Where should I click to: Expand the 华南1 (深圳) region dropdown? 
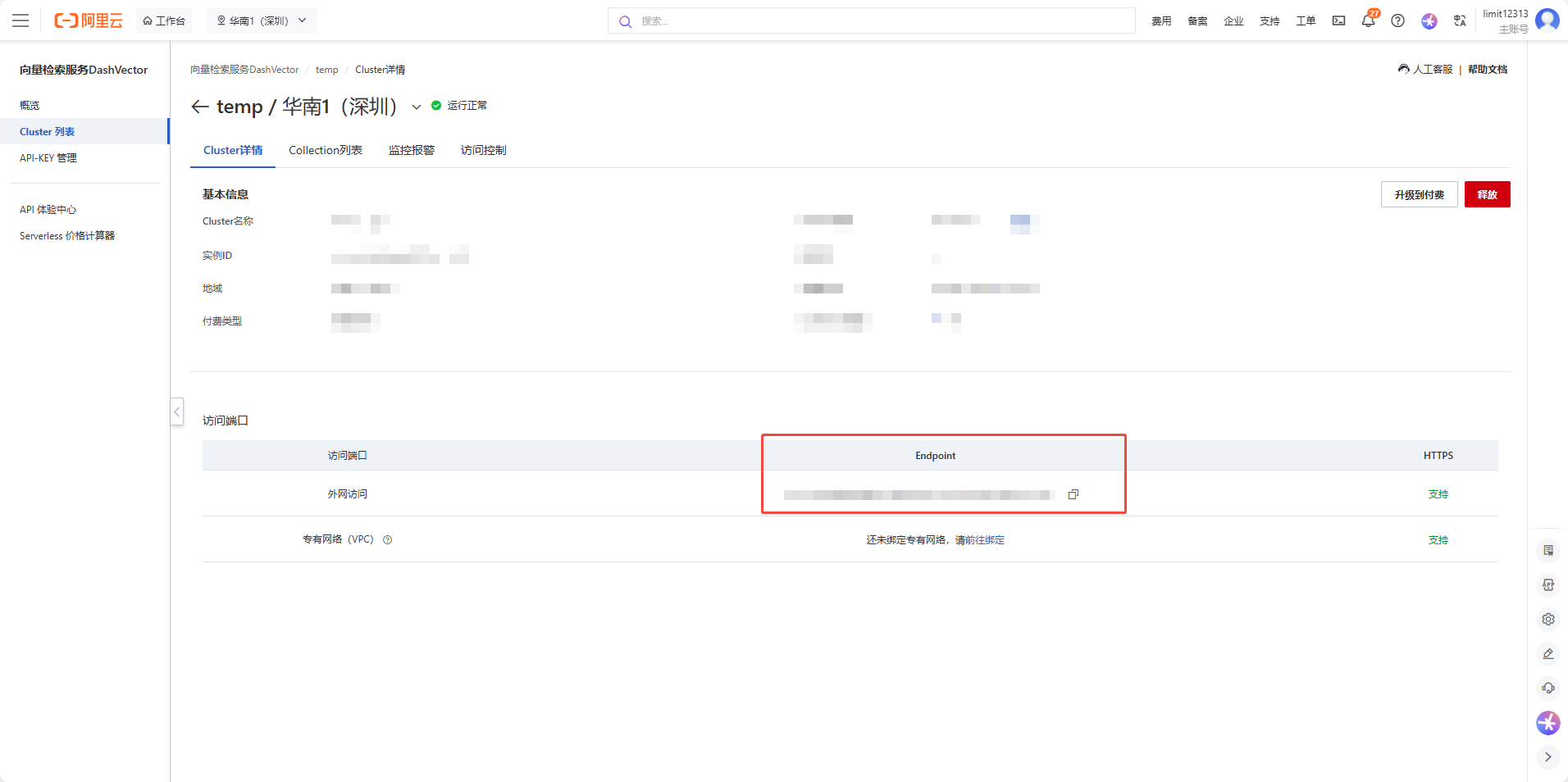[261, 20]
